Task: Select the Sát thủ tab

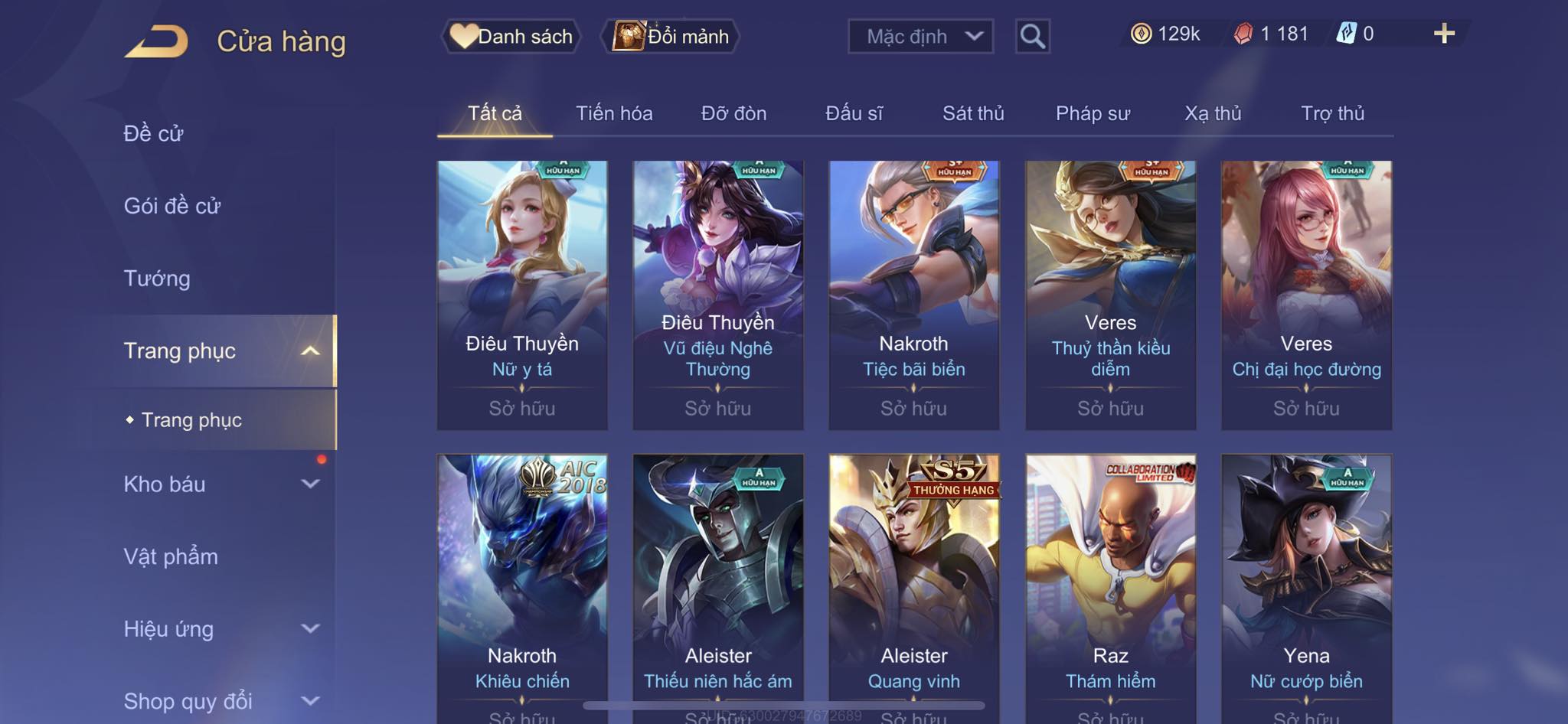Action: pyautogui.click(x=973, y=113)
